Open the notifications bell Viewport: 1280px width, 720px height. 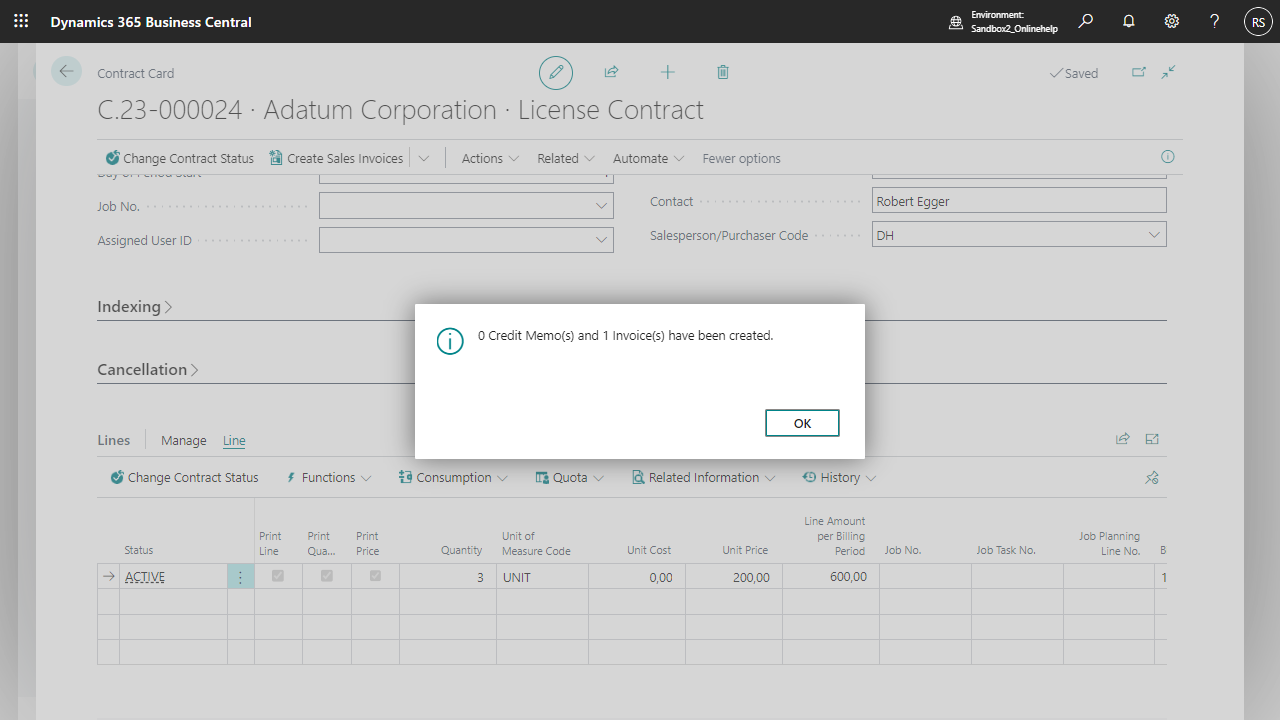pyautogui.click(x=1129, y=21)
